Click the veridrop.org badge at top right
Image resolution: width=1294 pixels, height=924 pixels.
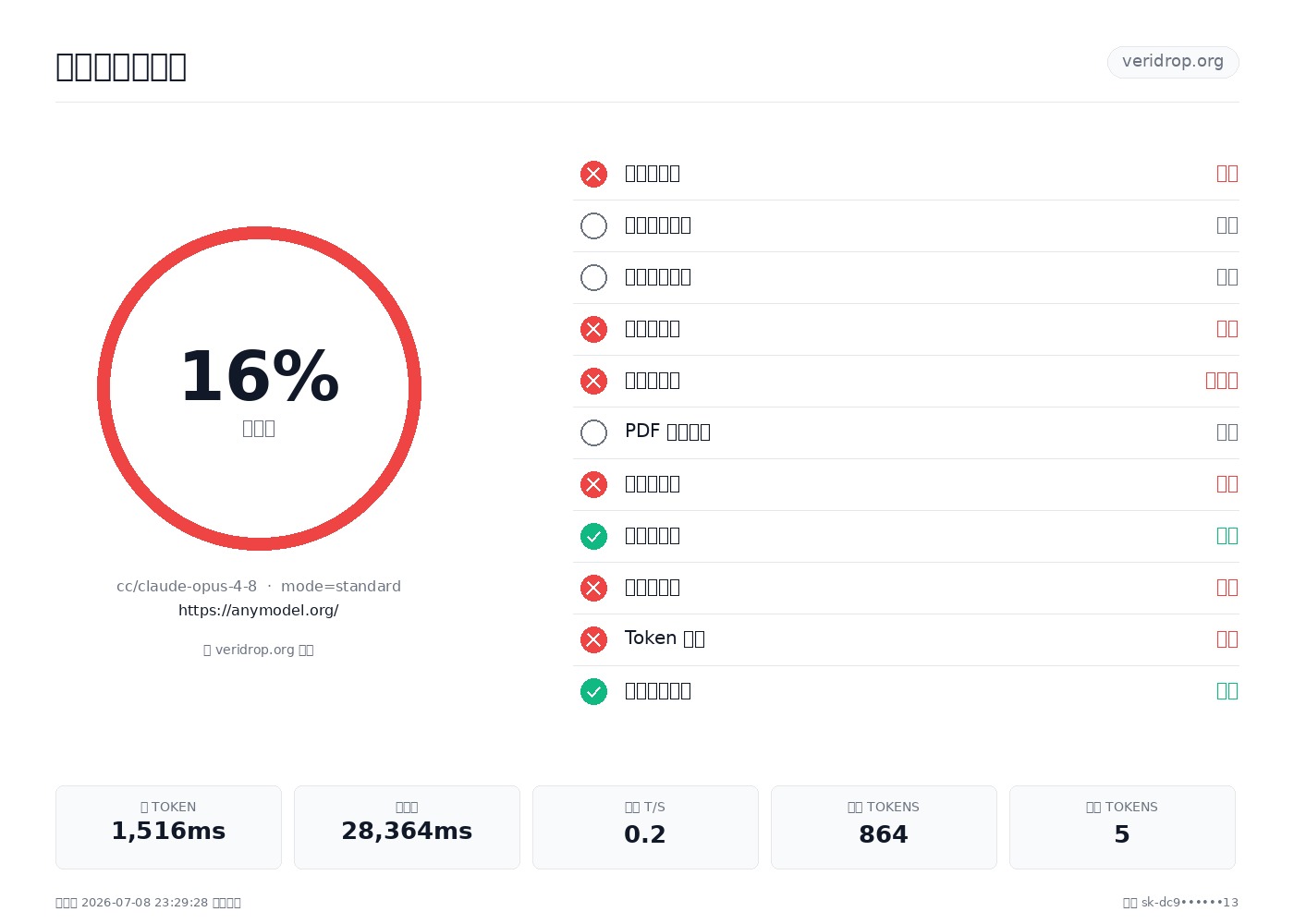[1173, 62]
